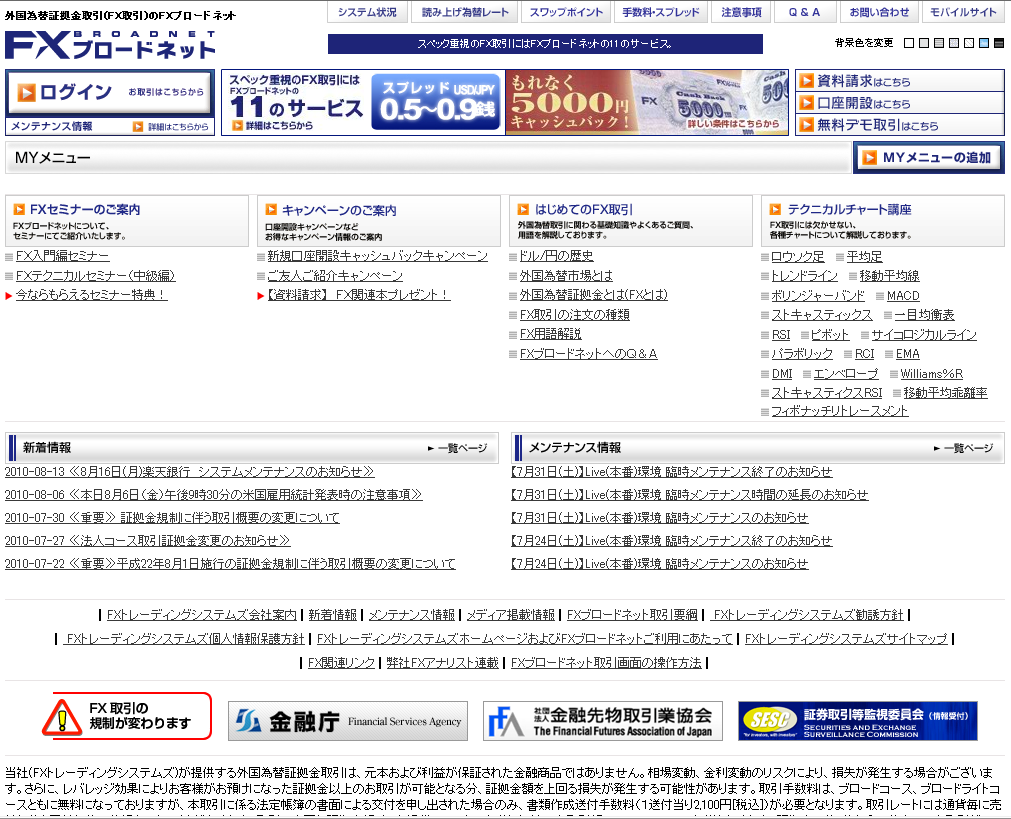Click the orange icon beside テクニカルチャート講座

[775, 209]
